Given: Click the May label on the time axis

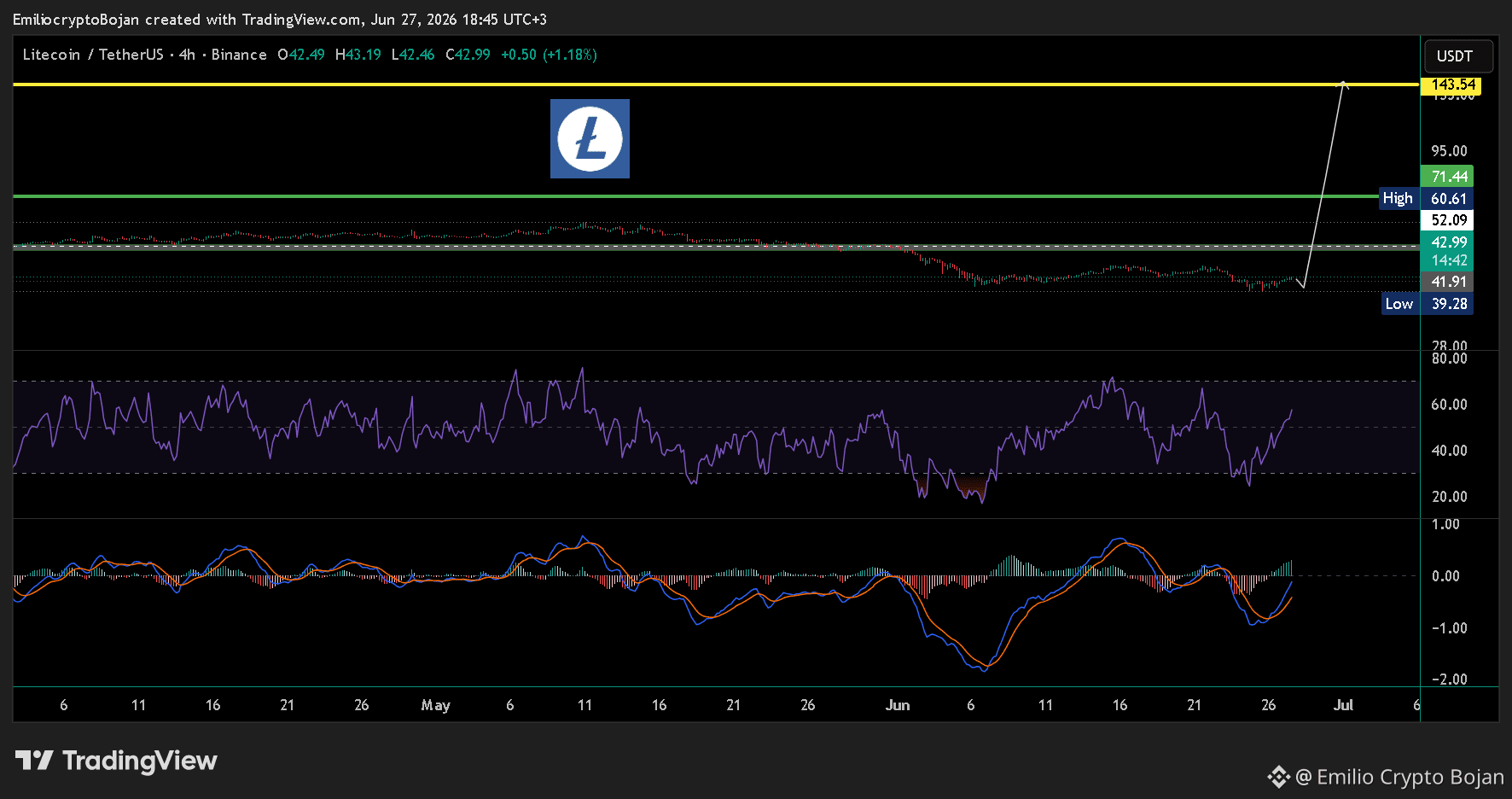Looking at the screenshot, I should click(x=435, y=705).
